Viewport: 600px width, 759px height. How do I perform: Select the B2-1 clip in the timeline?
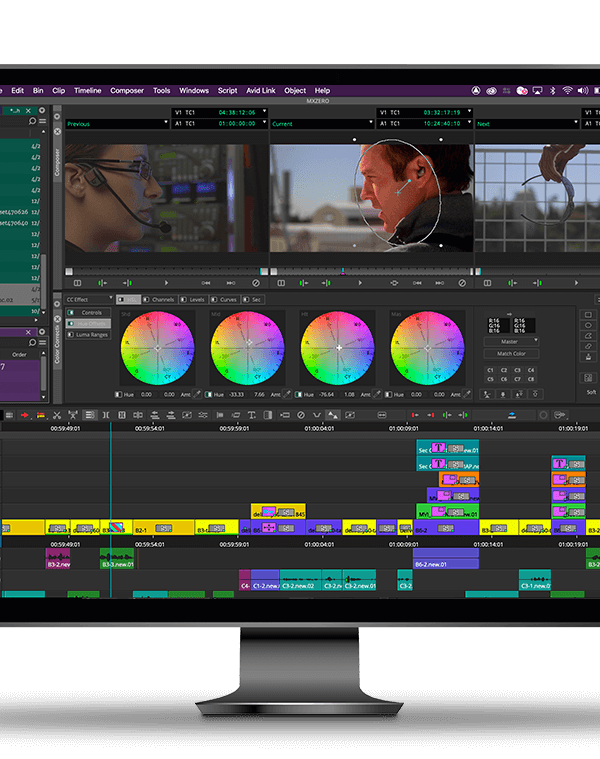(x=163, y=528)
